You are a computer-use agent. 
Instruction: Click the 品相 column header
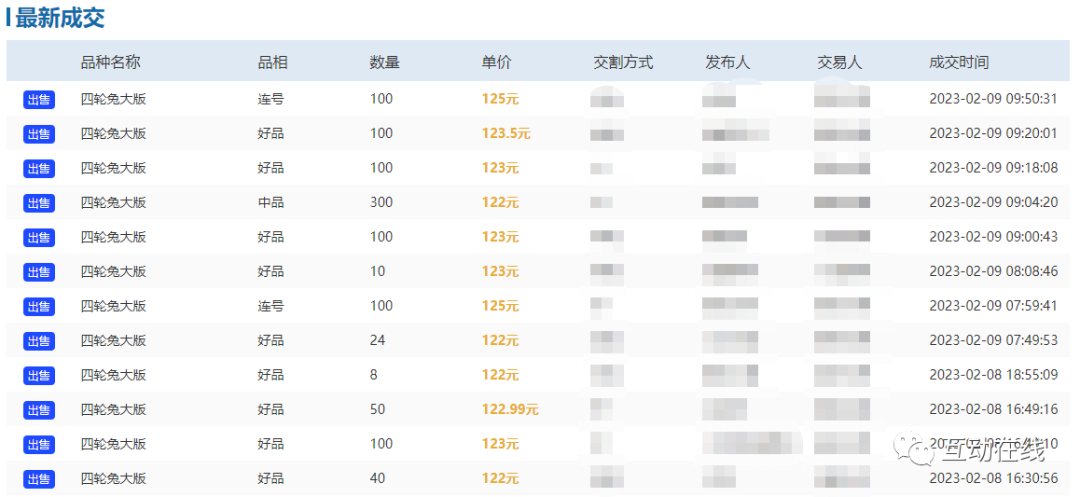(x=272, y=62)
